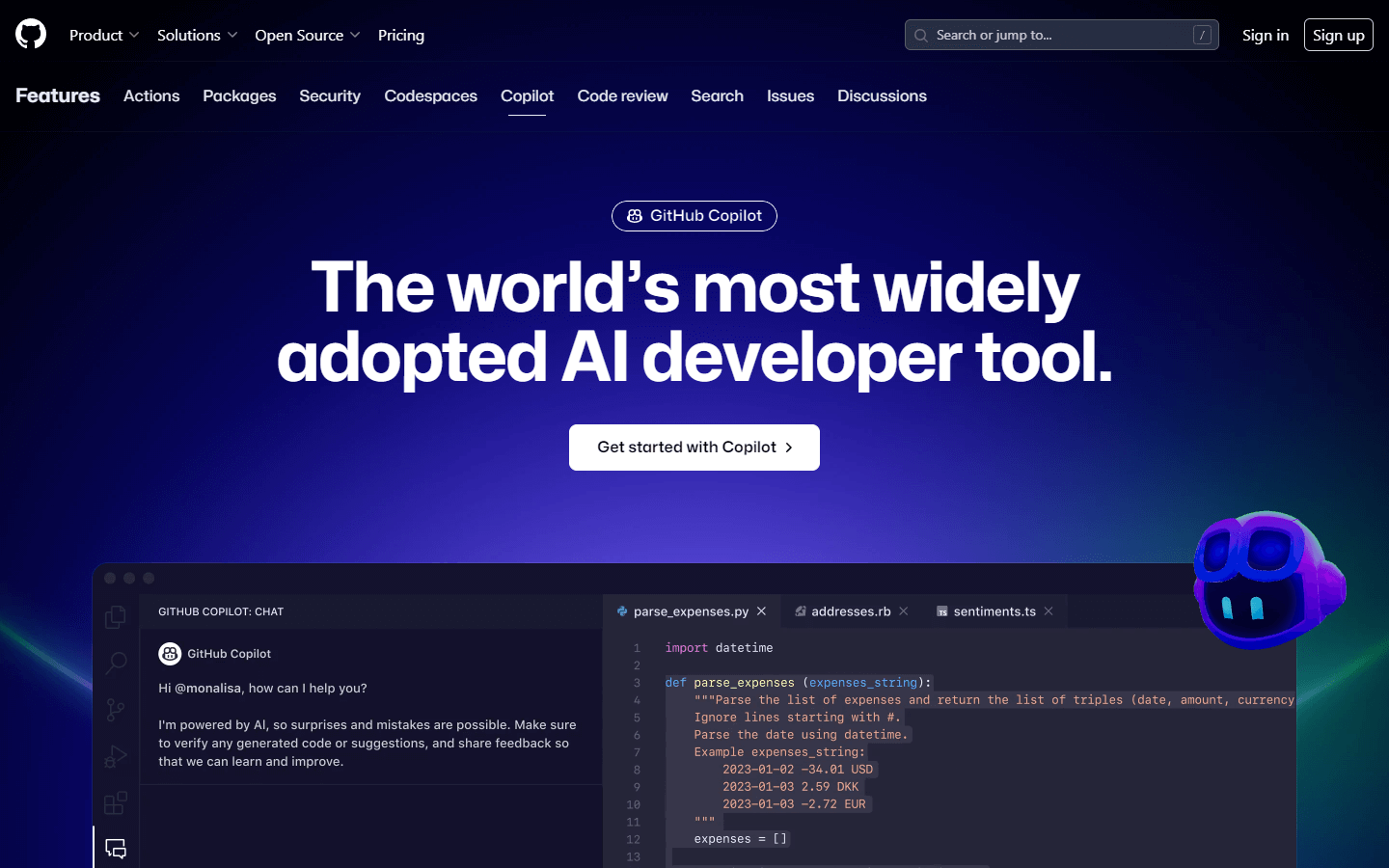Switch to the parse_expenses.py editor tab
This screenshot has width=1389, height=868.
pyautogui.click(x=691, y=611)
